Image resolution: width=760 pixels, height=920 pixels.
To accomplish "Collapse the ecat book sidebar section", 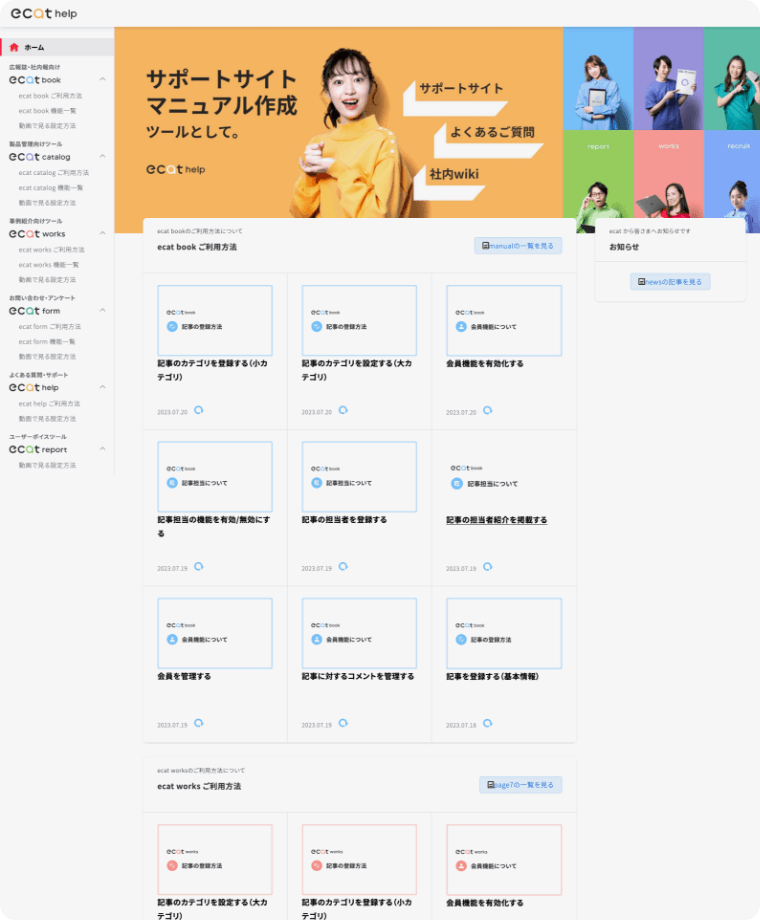I will coord(103,79).
